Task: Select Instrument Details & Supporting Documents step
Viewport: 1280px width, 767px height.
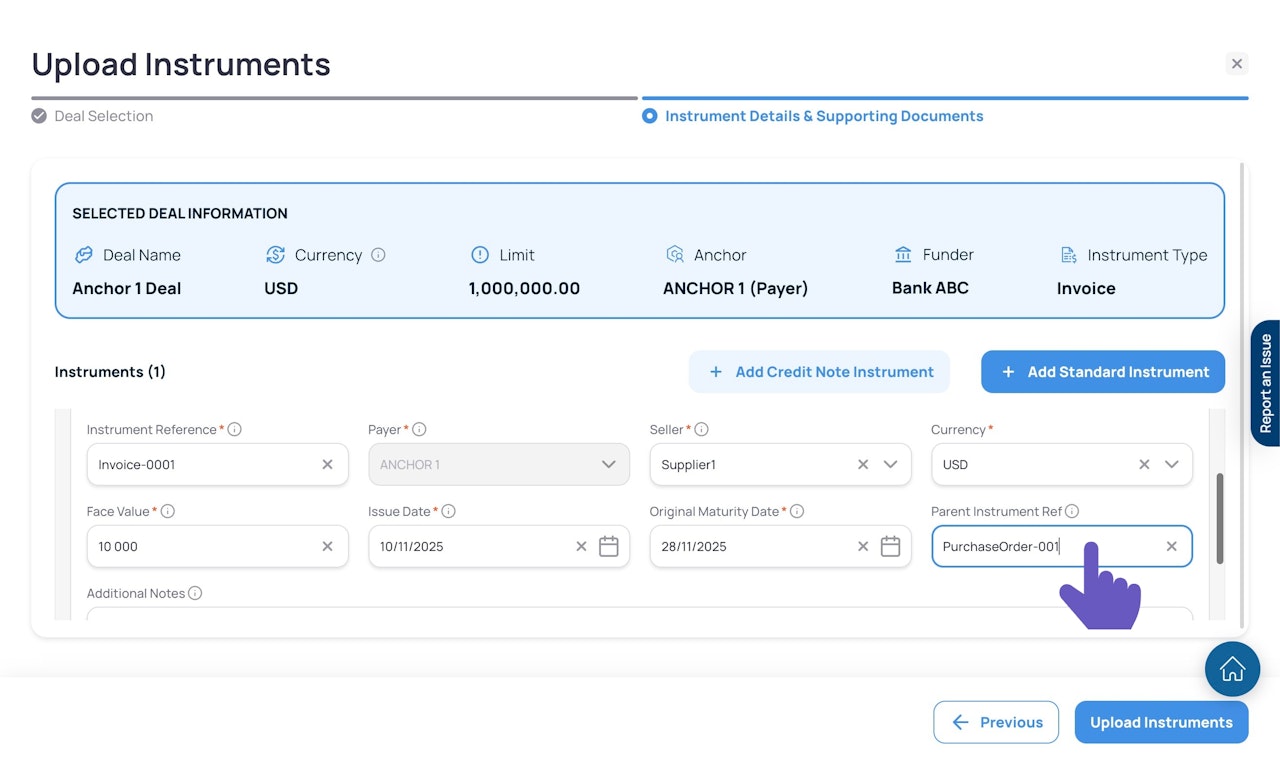Action: tap(823, 116)
